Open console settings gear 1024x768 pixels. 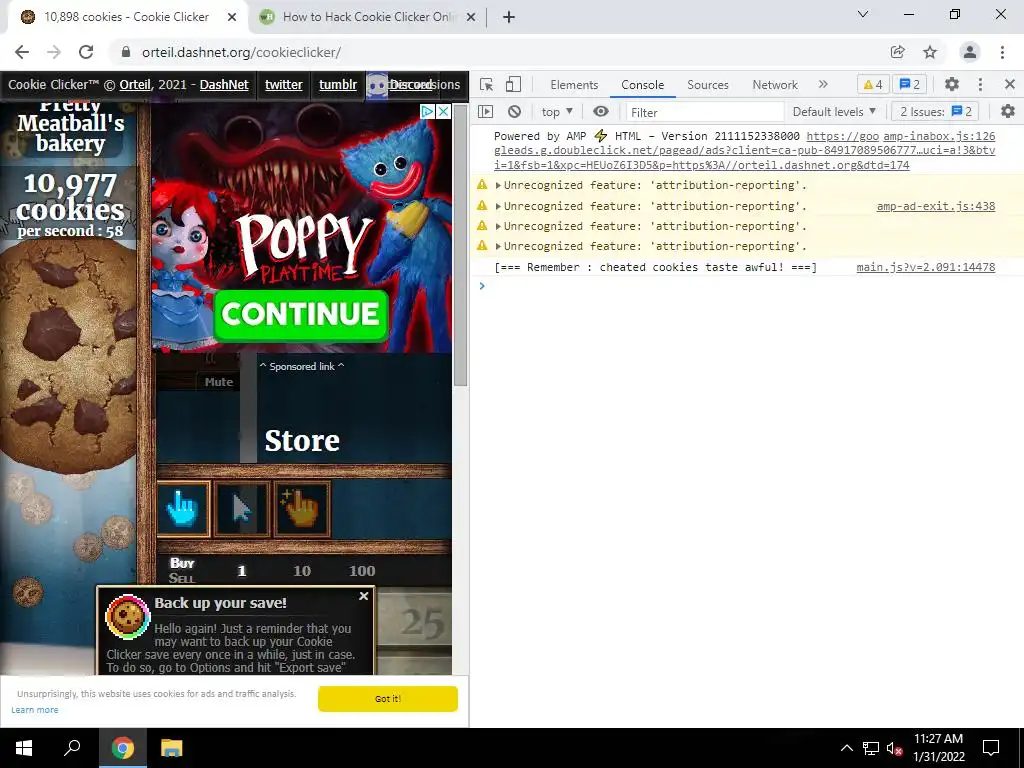[1008, 112]
